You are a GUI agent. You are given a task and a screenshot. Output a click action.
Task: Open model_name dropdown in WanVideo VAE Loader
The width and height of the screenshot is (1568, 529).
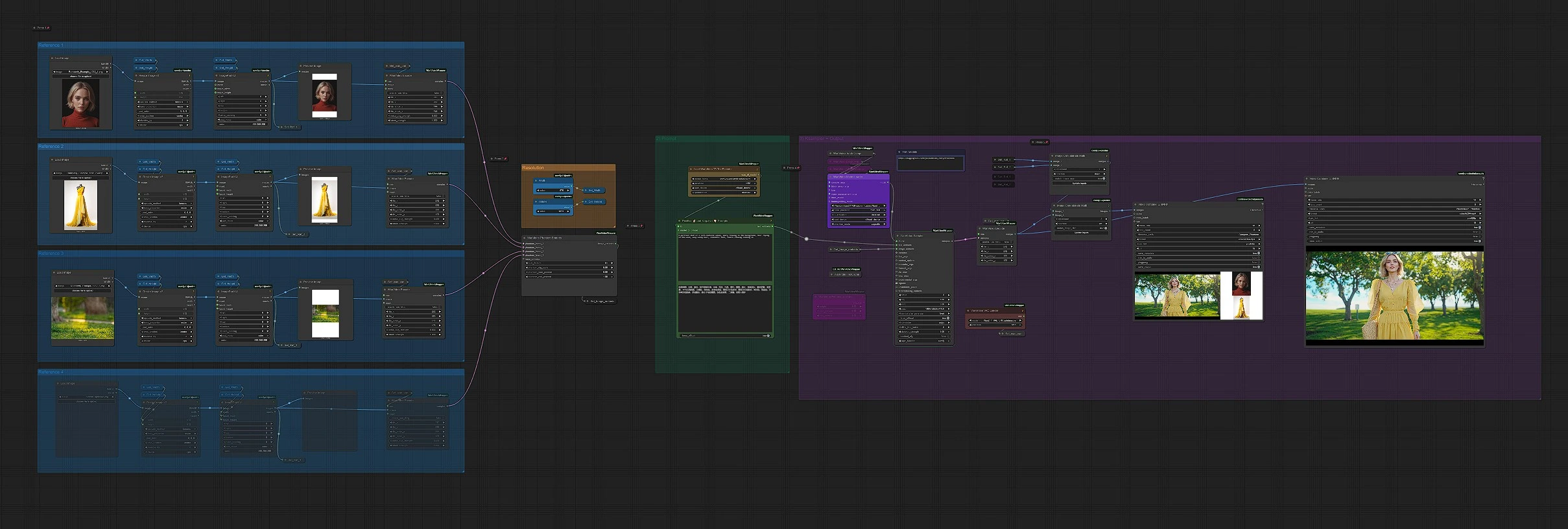pos(995,320)
